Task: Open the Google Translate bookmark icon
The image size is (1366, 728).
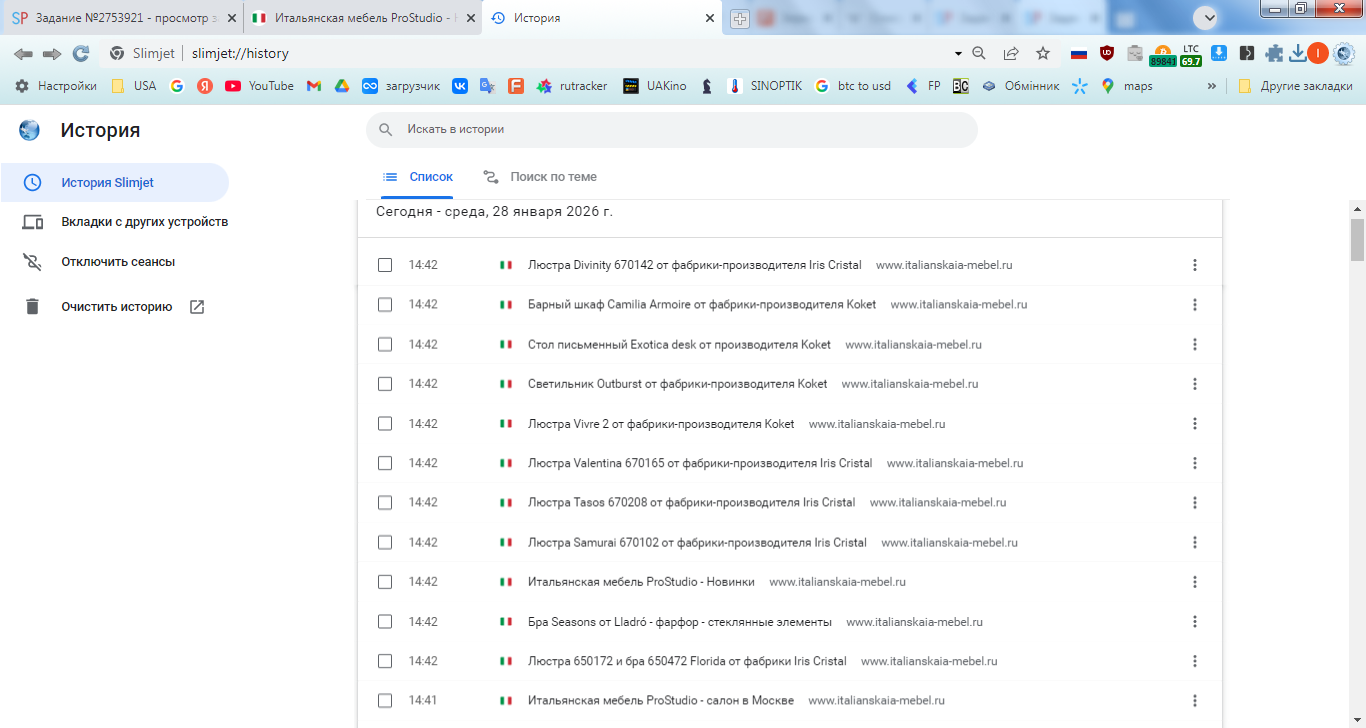Action: point(488,86)
